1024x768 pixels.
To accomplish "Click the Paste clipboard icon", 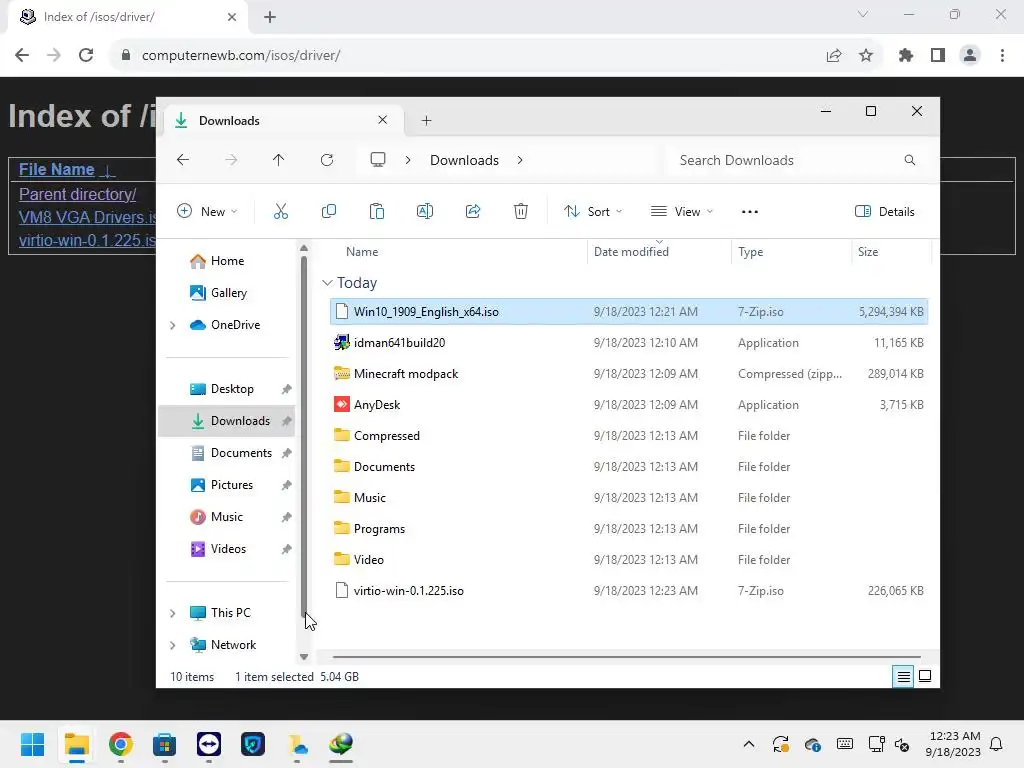I will (x=377, y=212).
